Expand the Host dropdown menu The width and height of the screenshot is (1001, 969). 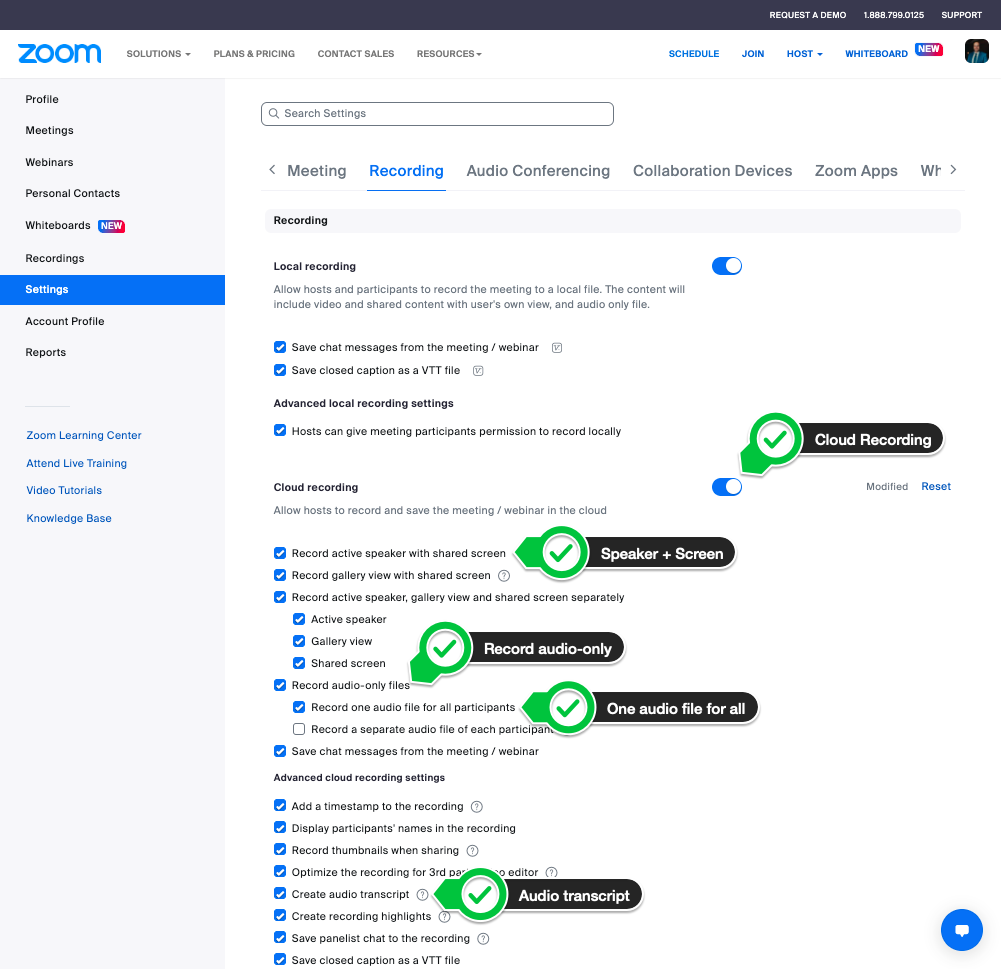(x=804, y=54)
